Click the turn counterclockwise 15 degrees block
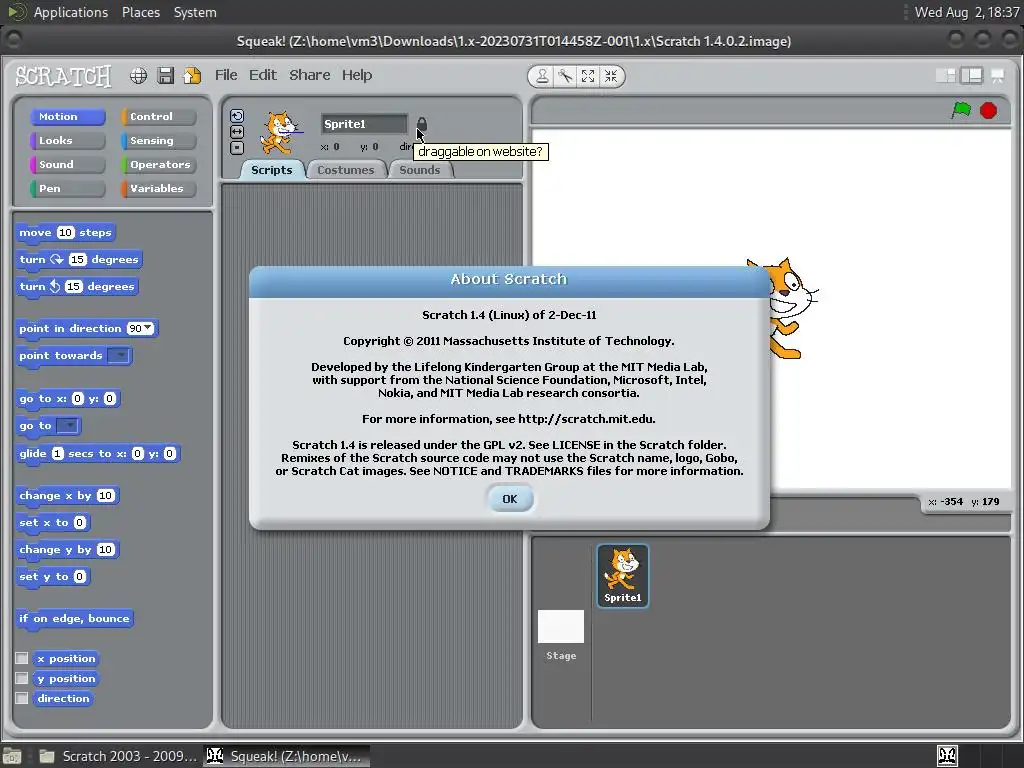Image resolution: width=1024 pixels, height=768 pixels. pyautogui.click(x=77, y=287)
